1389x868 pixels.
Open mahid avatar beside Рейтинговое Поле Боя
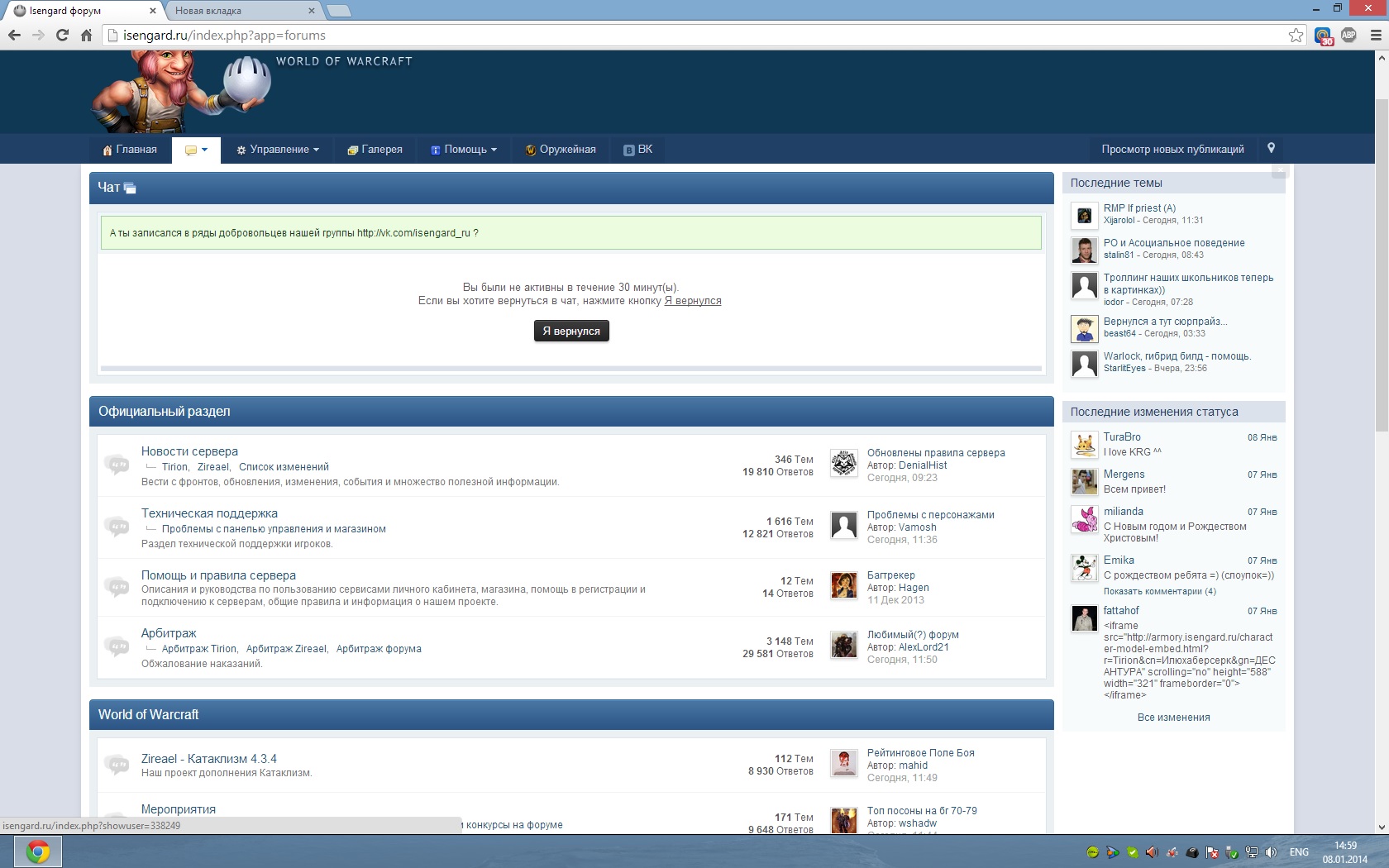coord(844,763)
